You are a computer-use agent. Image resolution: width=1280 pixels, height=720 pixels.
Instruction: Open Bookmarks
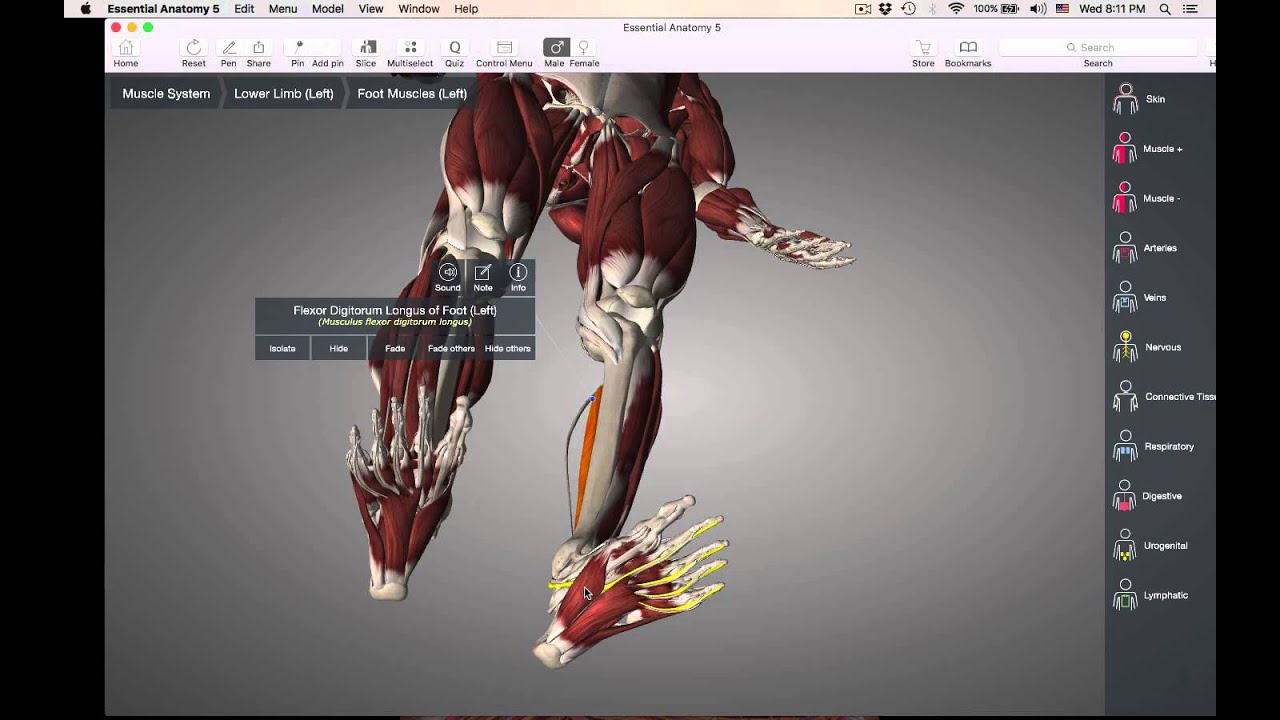pyautogui.click(x=968, y=53)
